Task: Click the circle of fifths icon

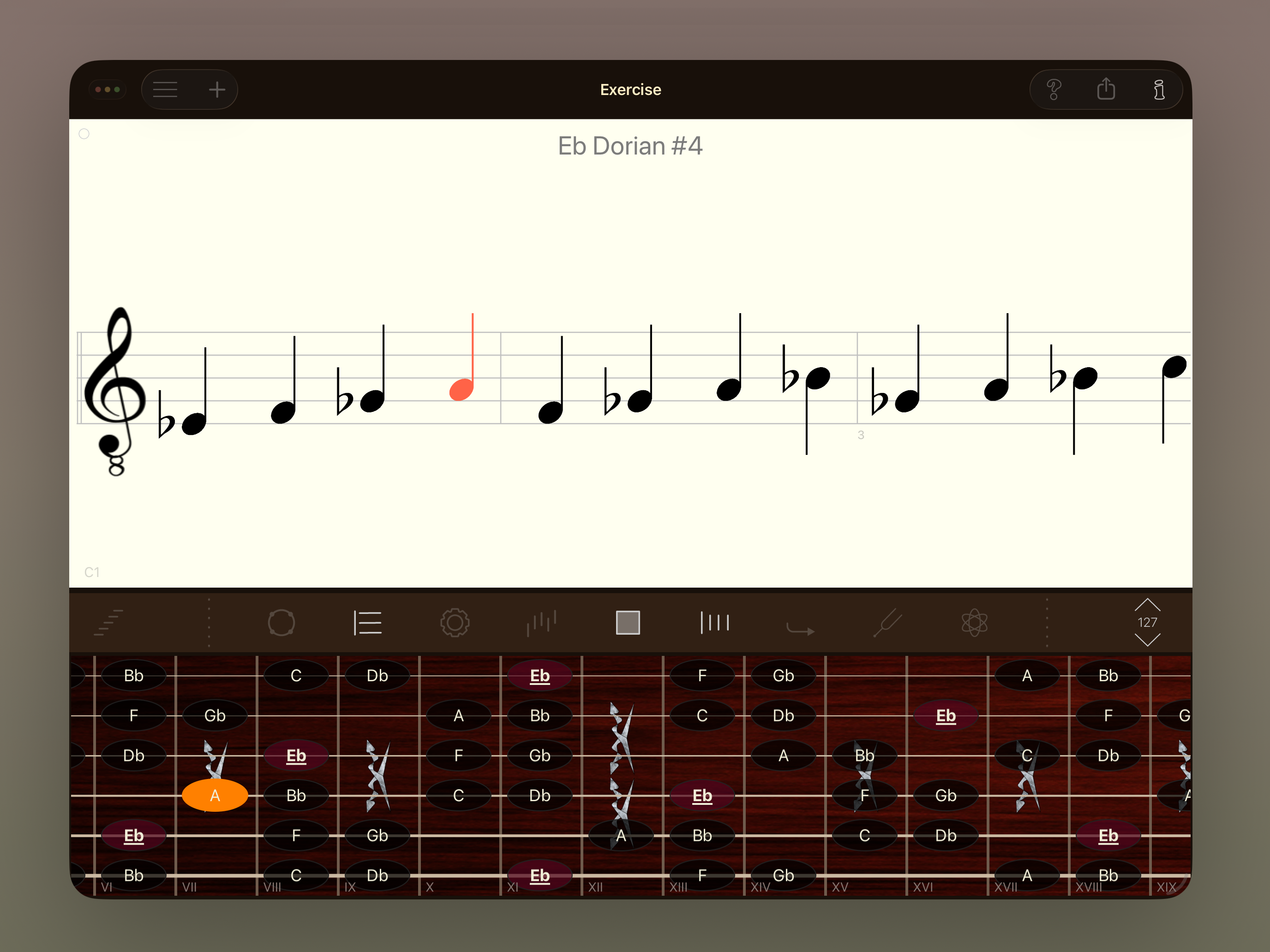Action: click(282, 623)
